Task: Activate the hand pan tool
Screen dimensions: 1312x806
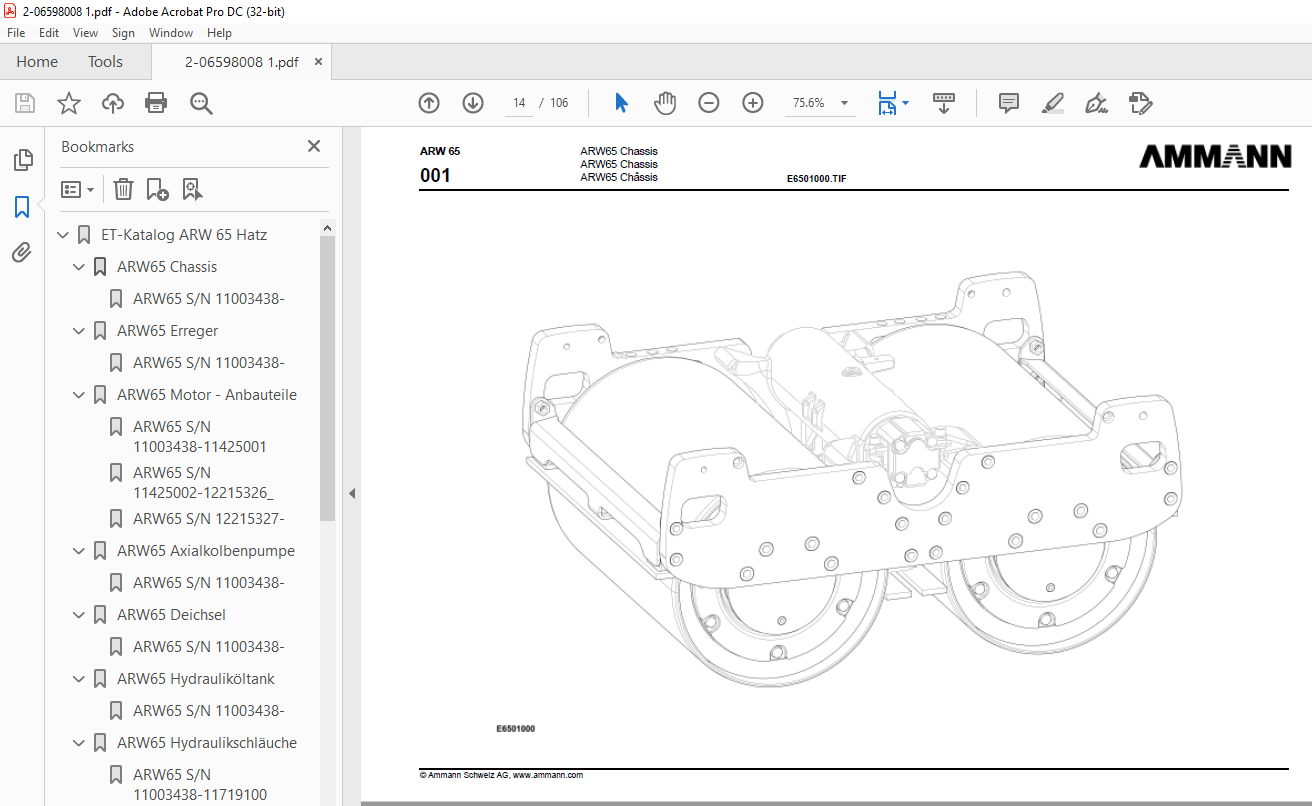Action: pos(665,103)
